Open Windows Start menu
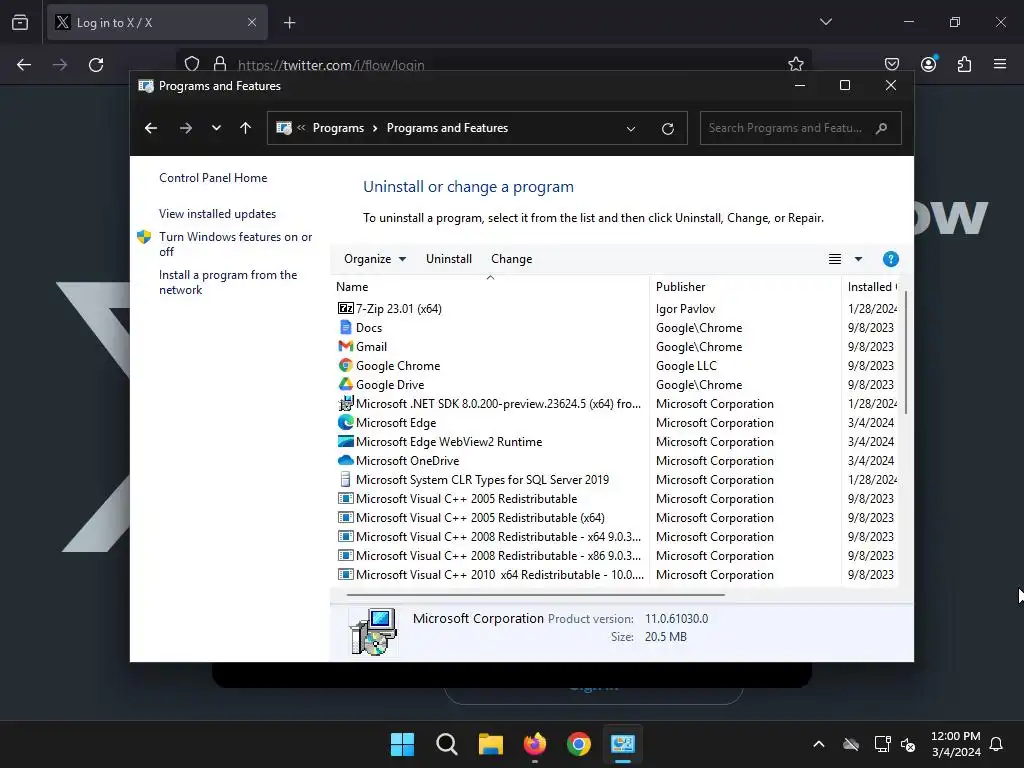 click(x=402, y=744)
